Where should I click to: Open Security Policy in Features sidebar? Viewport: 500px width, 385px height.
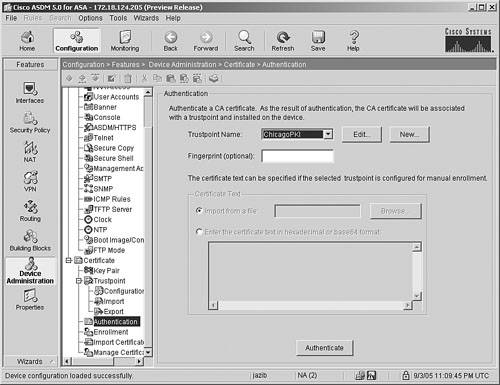coord(30,122)
